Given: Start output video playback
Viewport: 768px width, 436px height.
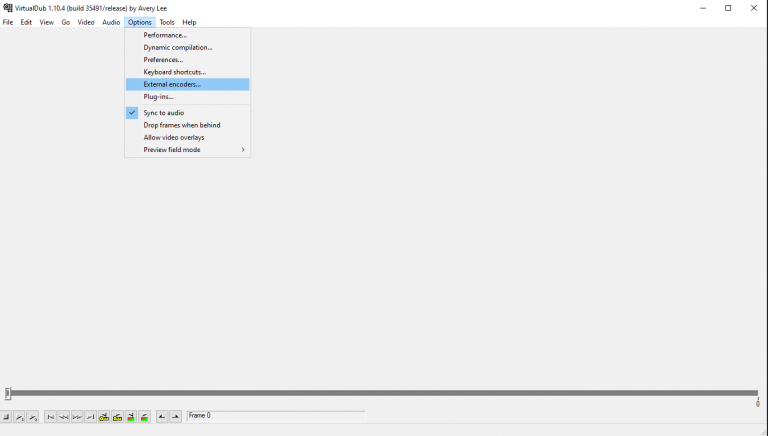Looking at the screenshot, I should tap(33, 417).
